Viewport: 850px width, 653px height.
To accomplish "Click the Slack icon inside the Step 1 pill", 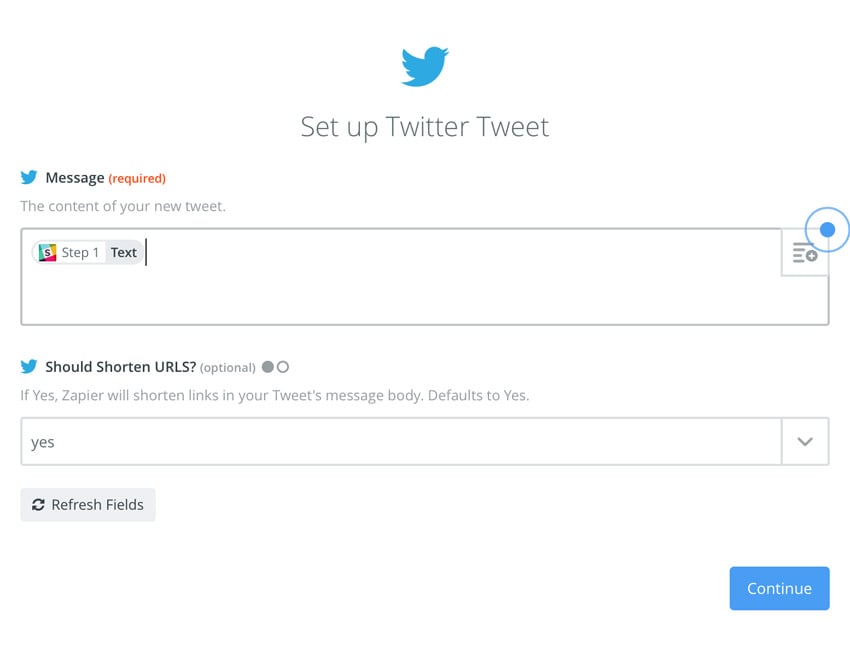I will 46,252.
